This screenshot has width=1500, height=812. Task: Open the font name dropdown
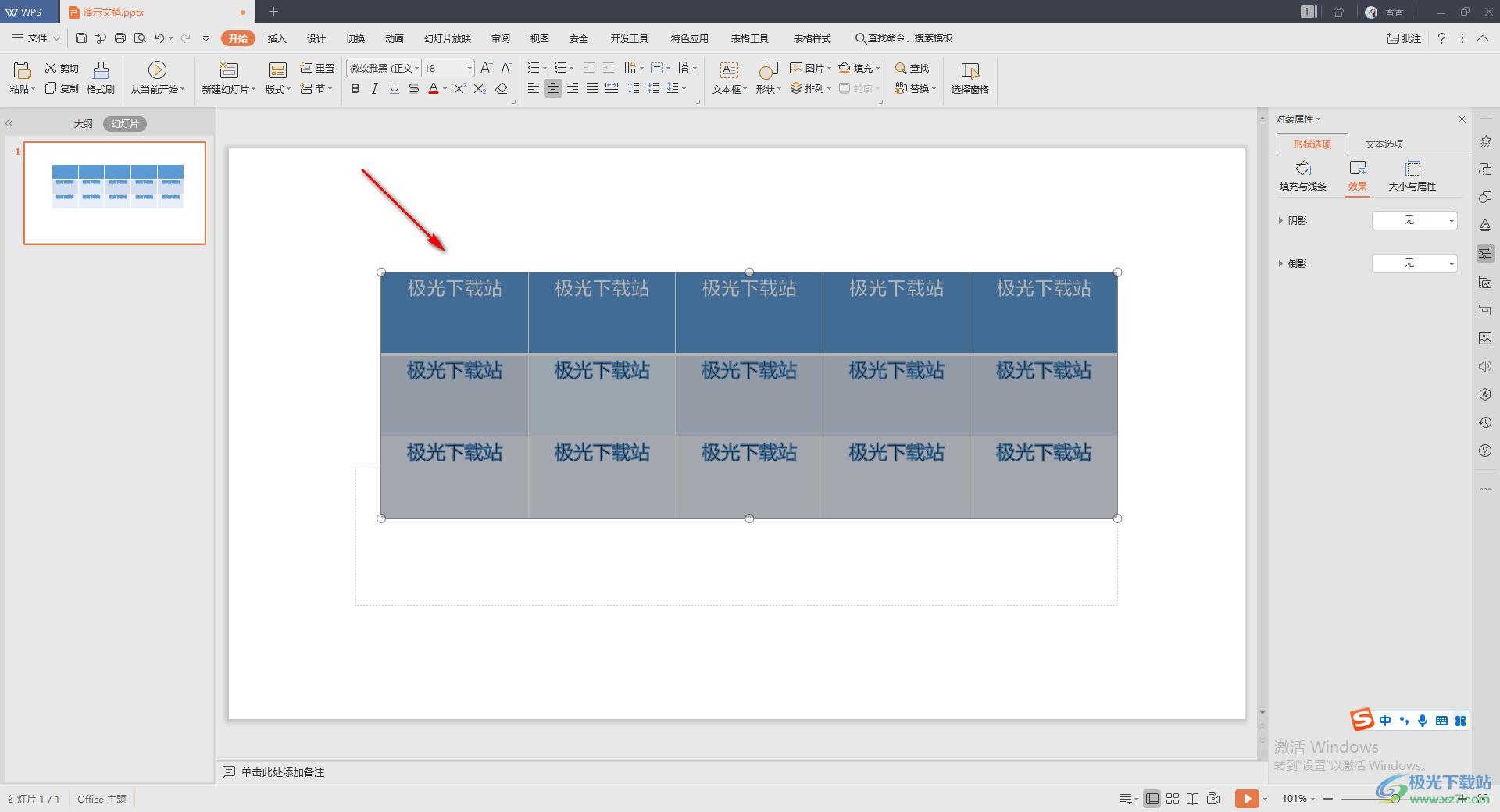(416, 68)
